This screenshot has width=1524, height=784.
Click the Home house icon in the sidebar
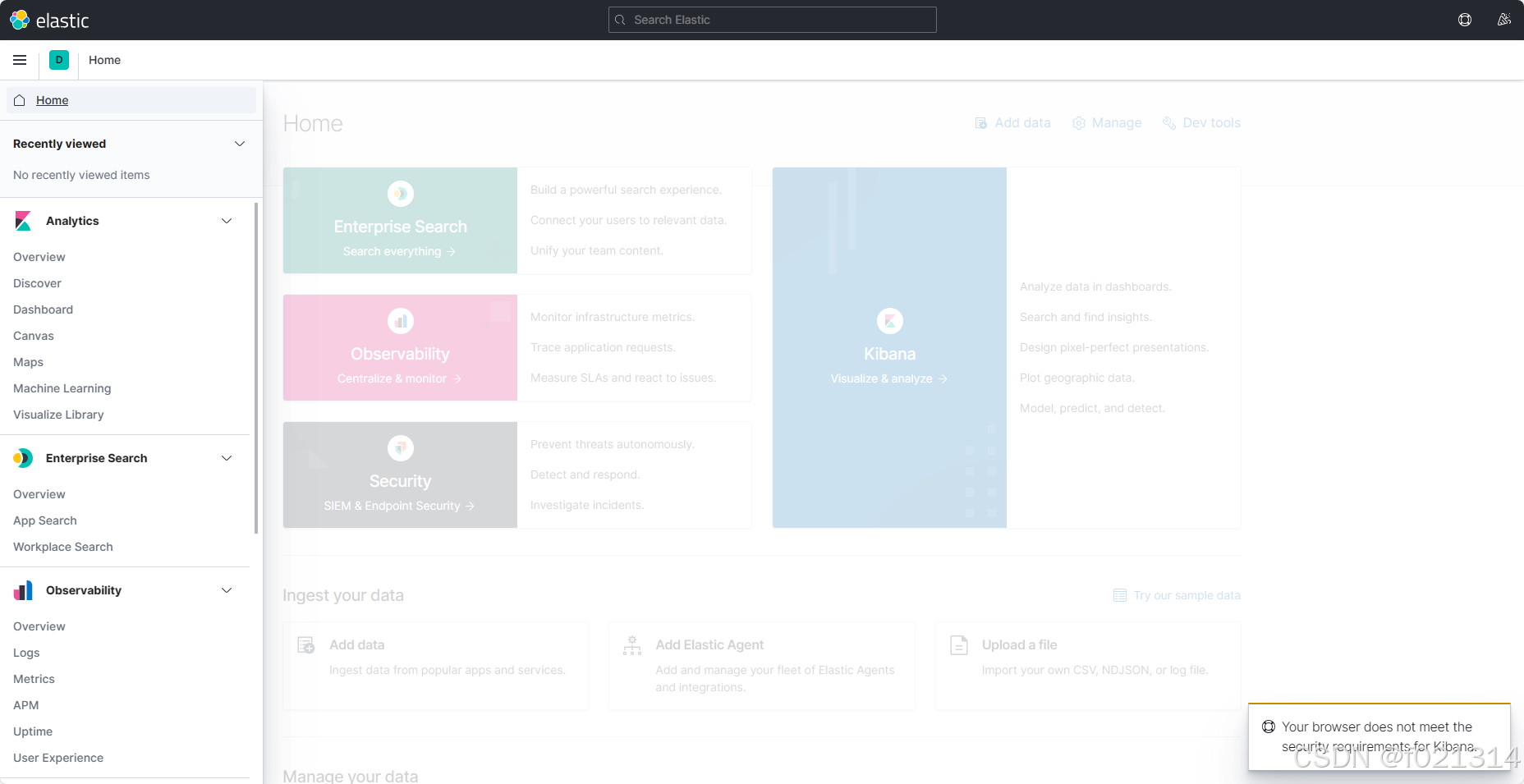point(20,100)
